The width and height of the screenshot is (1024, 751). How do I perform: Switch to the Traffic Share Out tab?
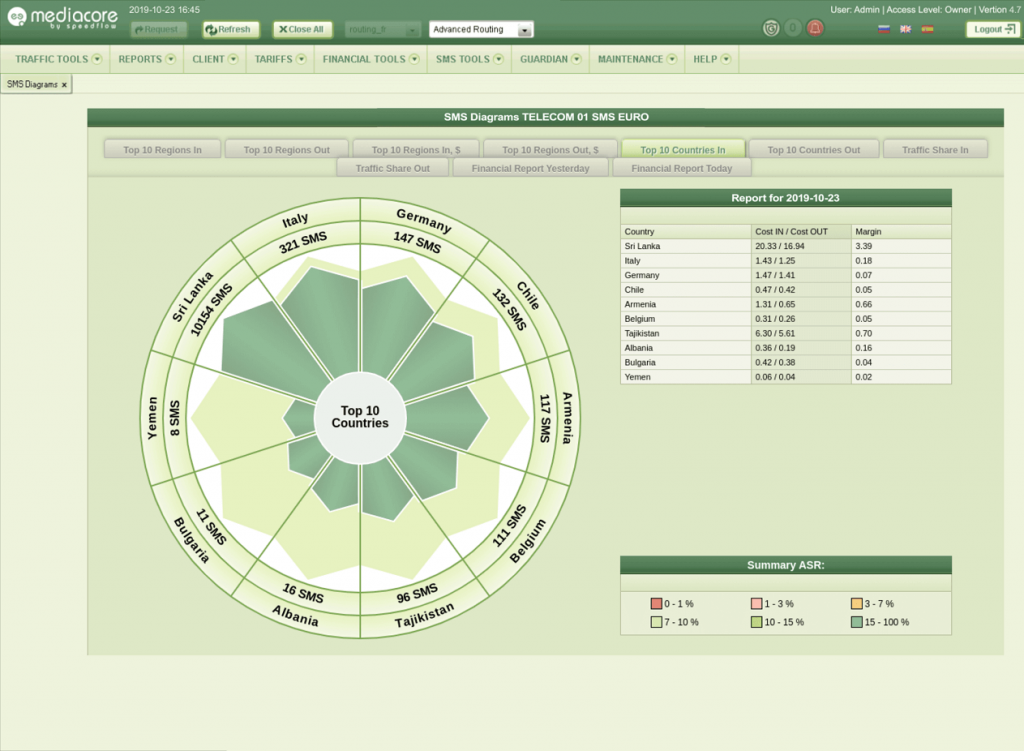(392, 168)
